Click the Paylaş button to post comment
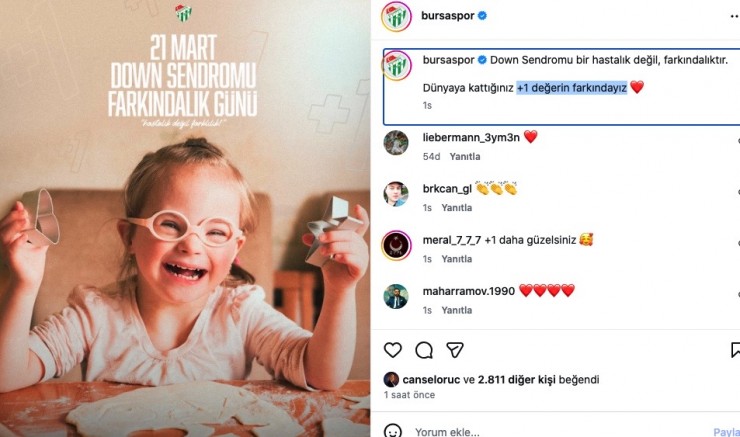This screenshot has height=437, width=740. click(x=726, y=431)
